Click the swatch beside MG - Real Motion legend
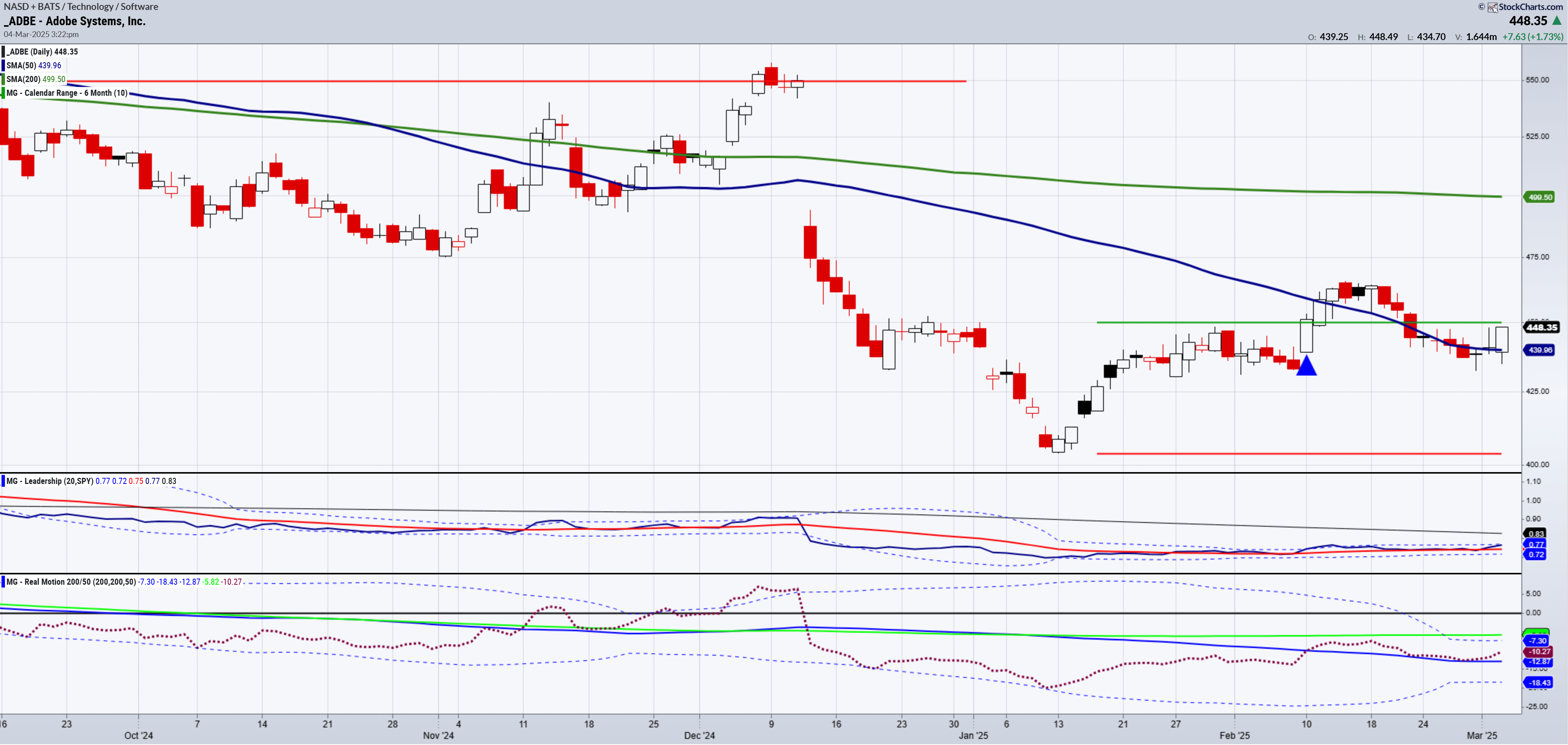Viewport: 1568px width, 745px height. pyautogui.click(x=3, y=582)
